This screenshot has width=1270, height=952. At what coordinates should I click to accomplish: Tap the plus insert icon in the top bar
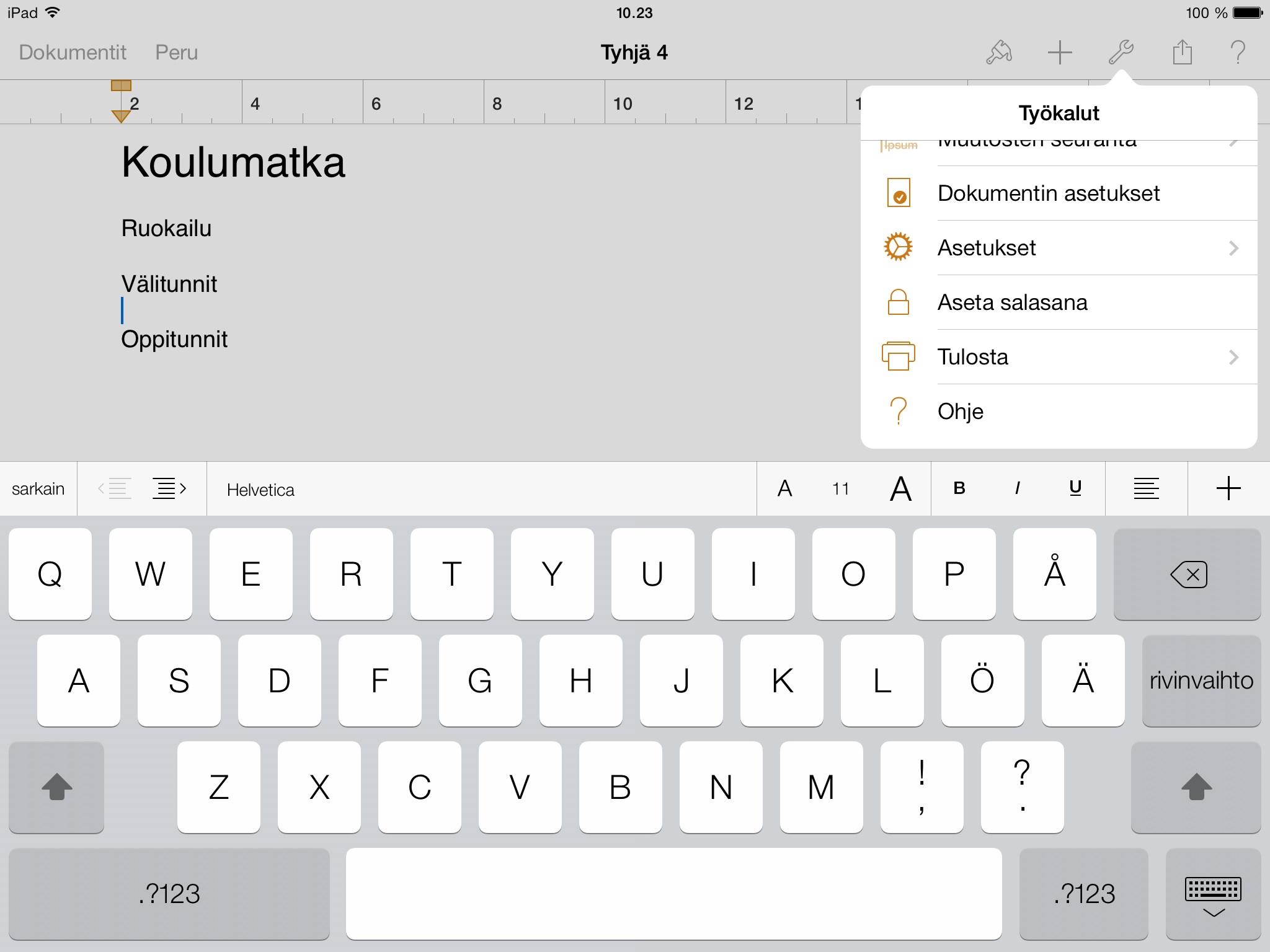pos(1060,53)
